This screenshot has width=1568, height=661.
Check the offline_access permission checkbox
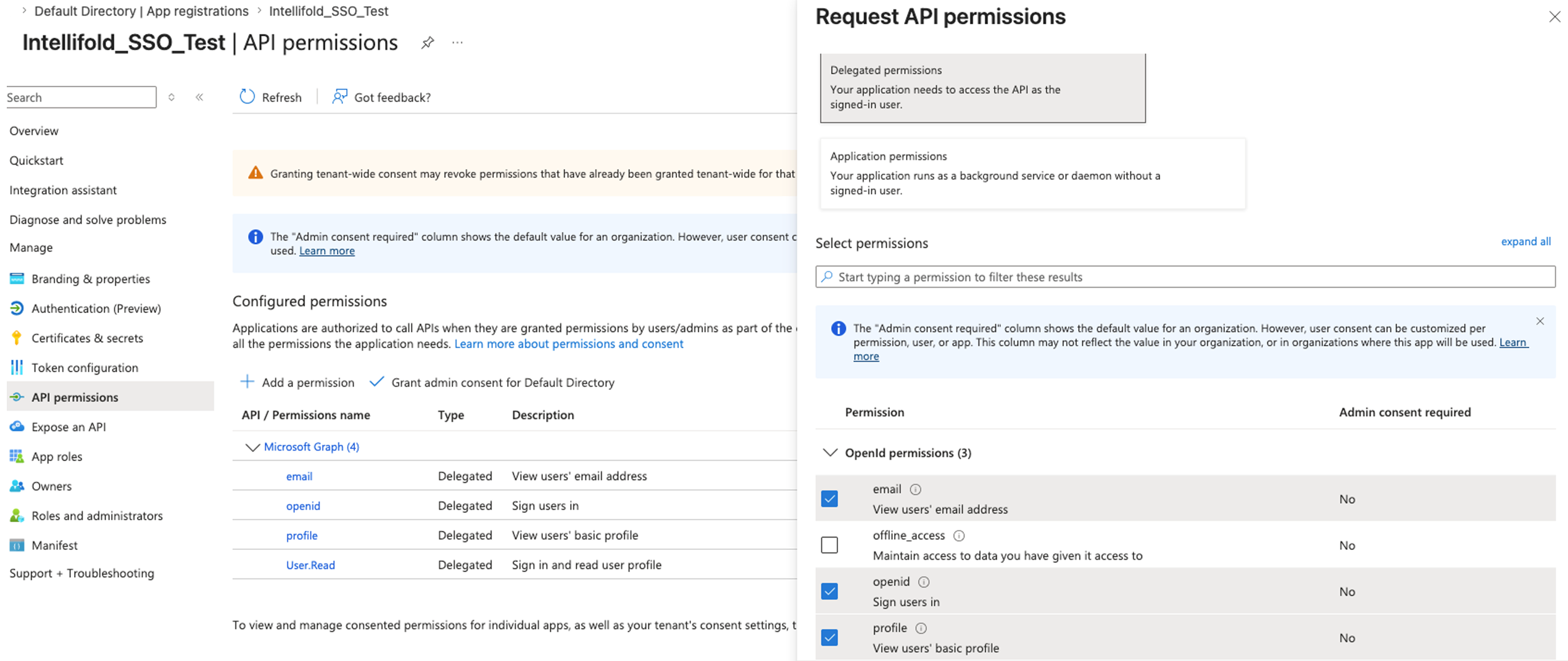click(829, 545)
